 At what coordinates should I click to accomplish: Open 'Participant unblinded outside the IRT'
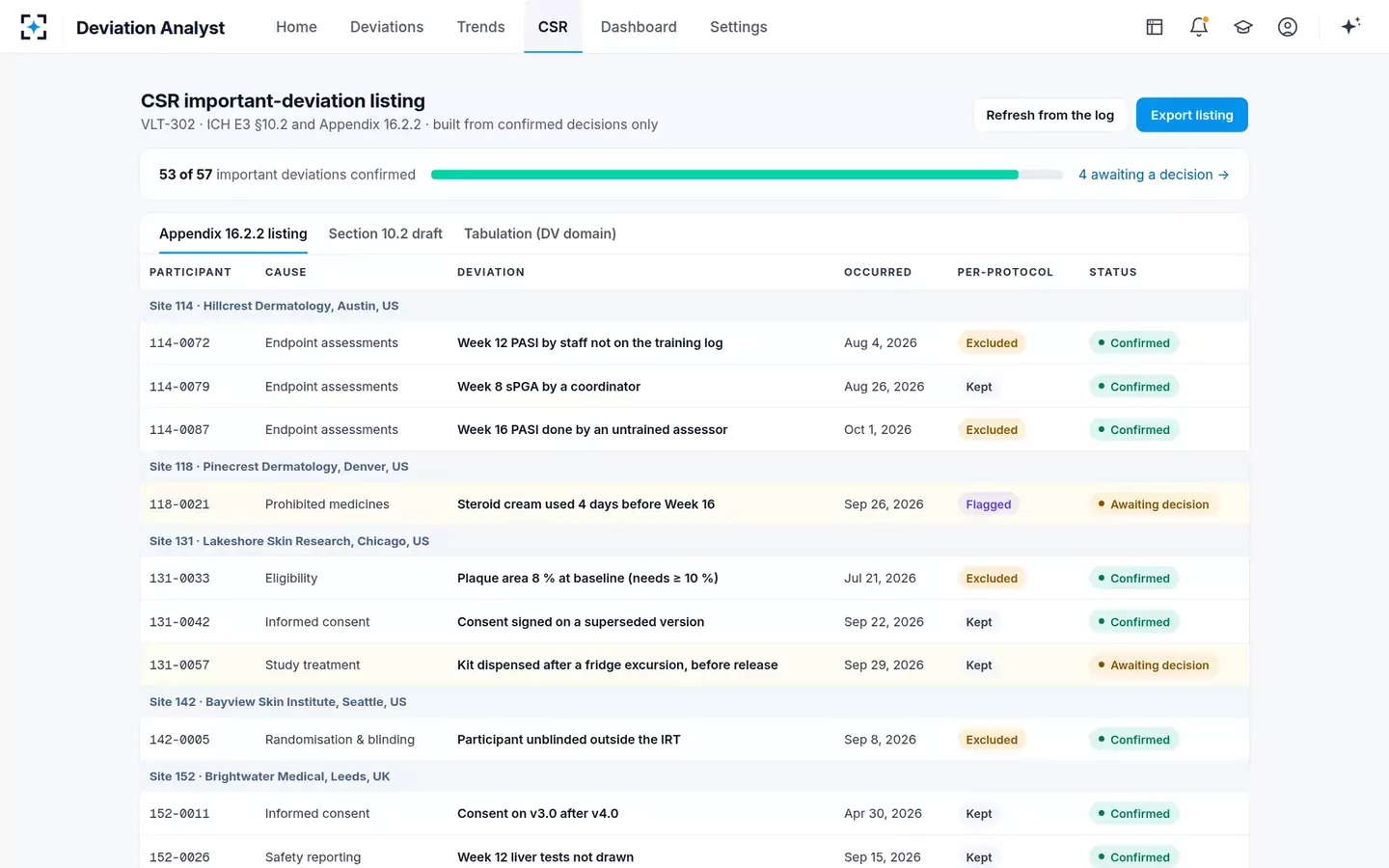(569, 740)
